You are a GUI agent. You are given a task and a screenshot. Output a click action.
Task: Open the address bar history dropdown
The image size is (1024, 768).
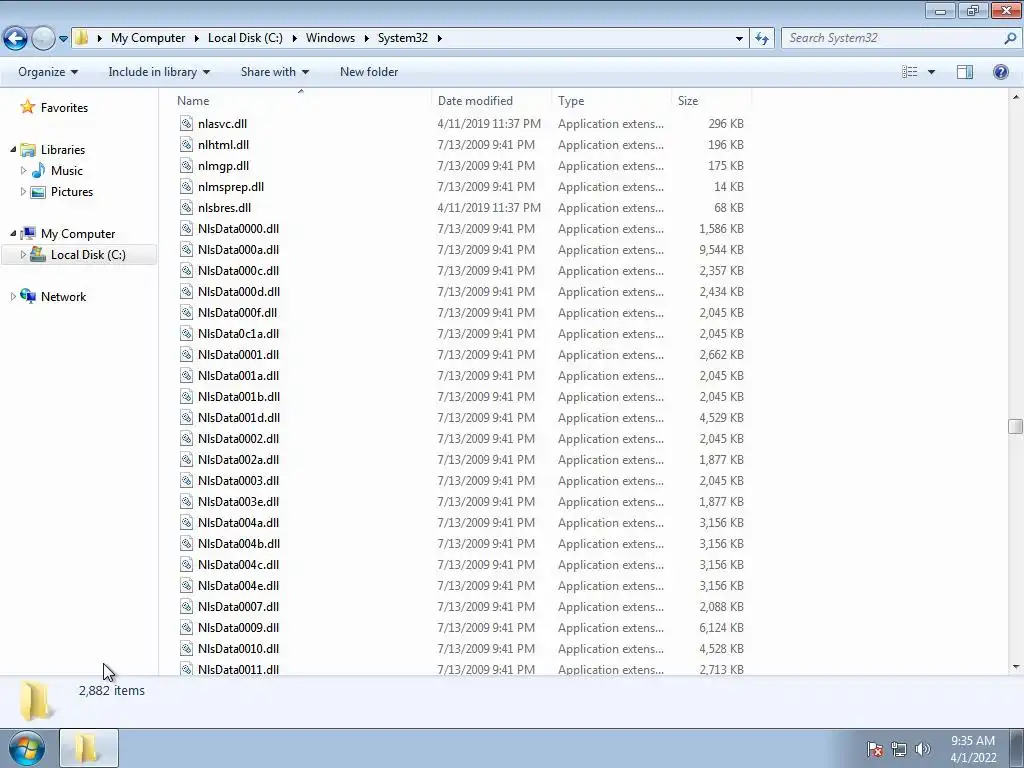(739, 39)
